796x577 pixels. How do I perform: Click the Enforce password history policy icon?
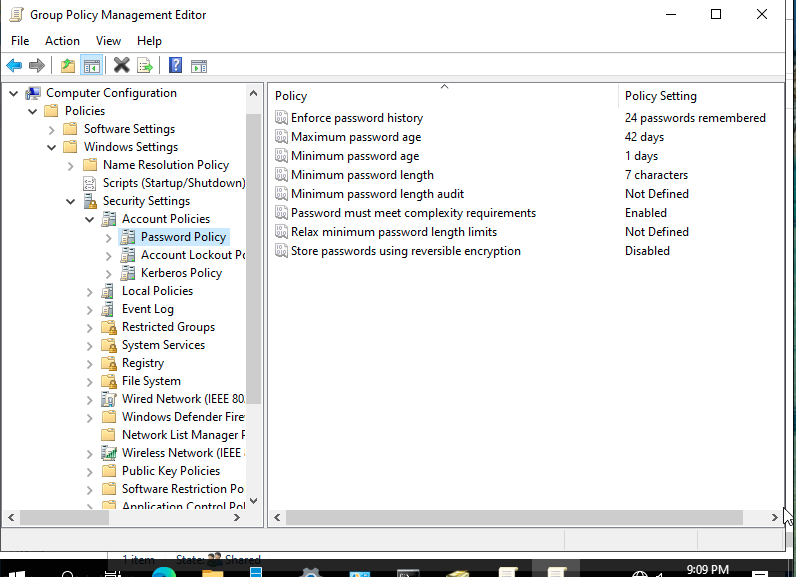tap(281, 118)
